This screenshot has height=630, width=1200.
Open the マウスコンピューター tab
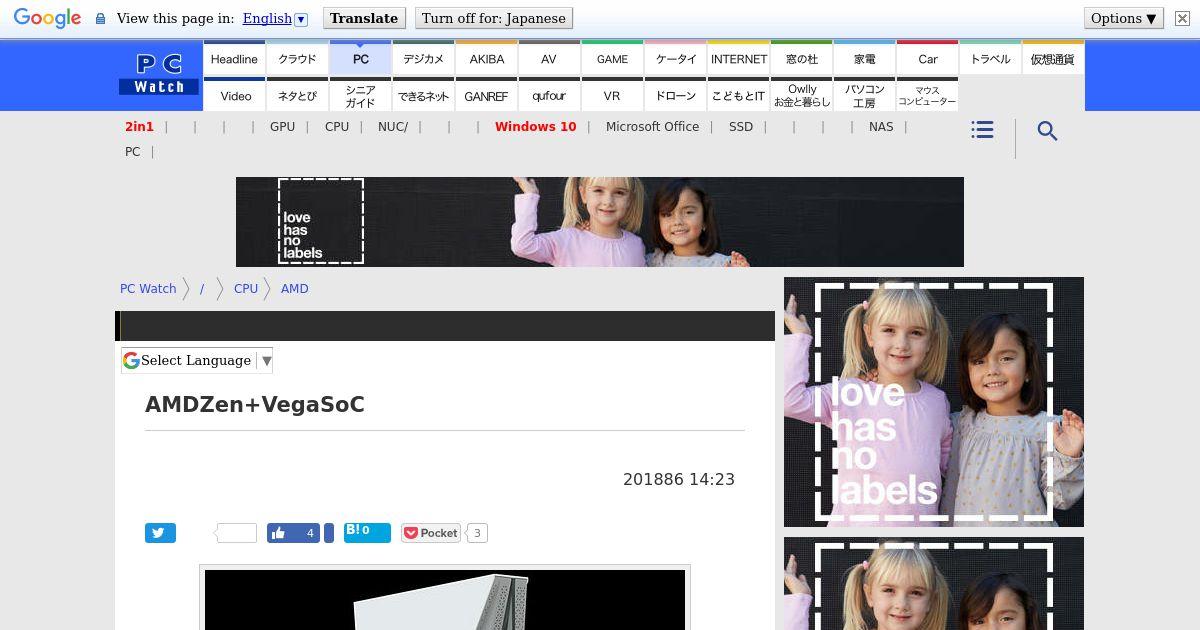927,96
